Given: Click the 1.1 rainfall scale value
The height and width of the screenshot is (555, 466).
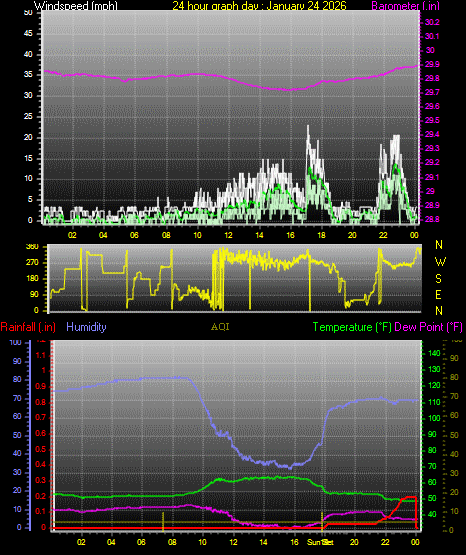Looking at the screenshot, I should click(41, 355).
